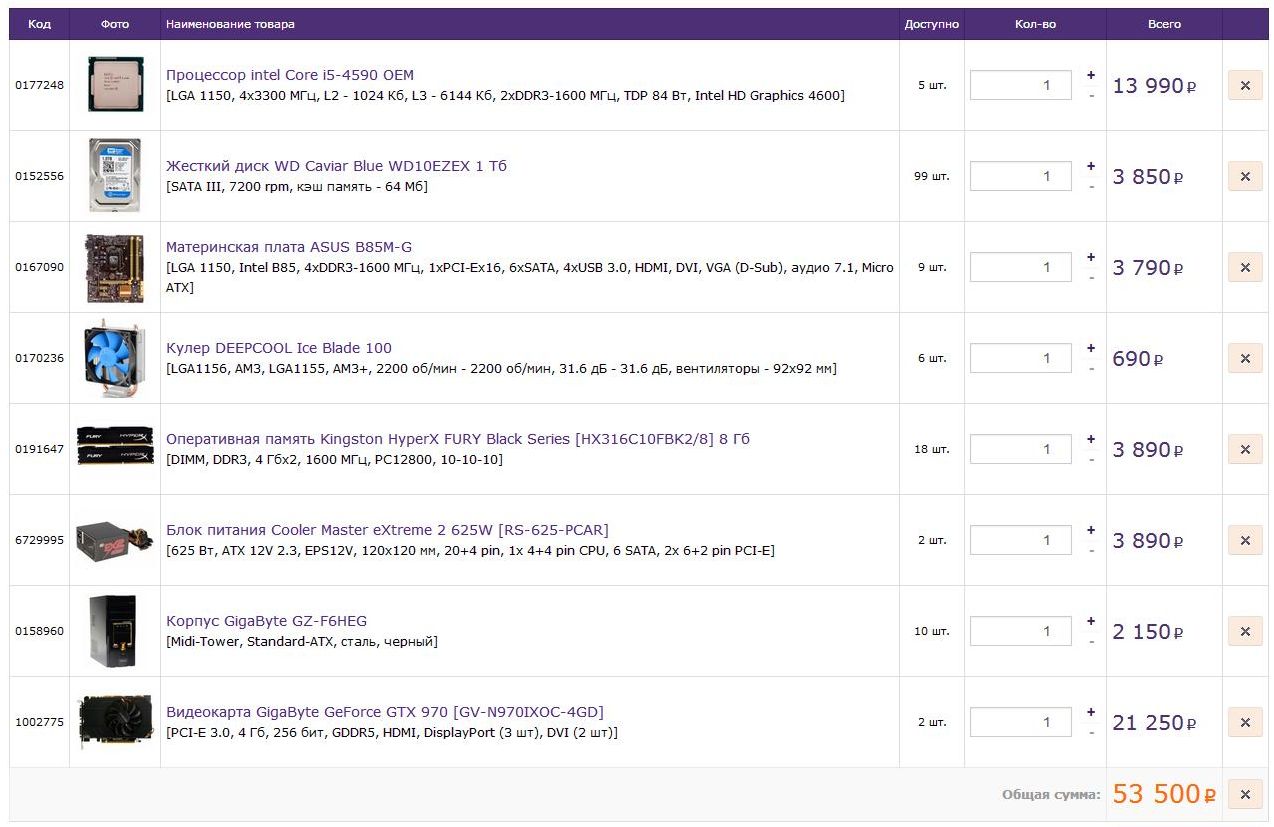This screenshot has height=827, width=1274.
Task: Click Intel Core i5 processor photo thumbnail
Action: coord(115,85)
